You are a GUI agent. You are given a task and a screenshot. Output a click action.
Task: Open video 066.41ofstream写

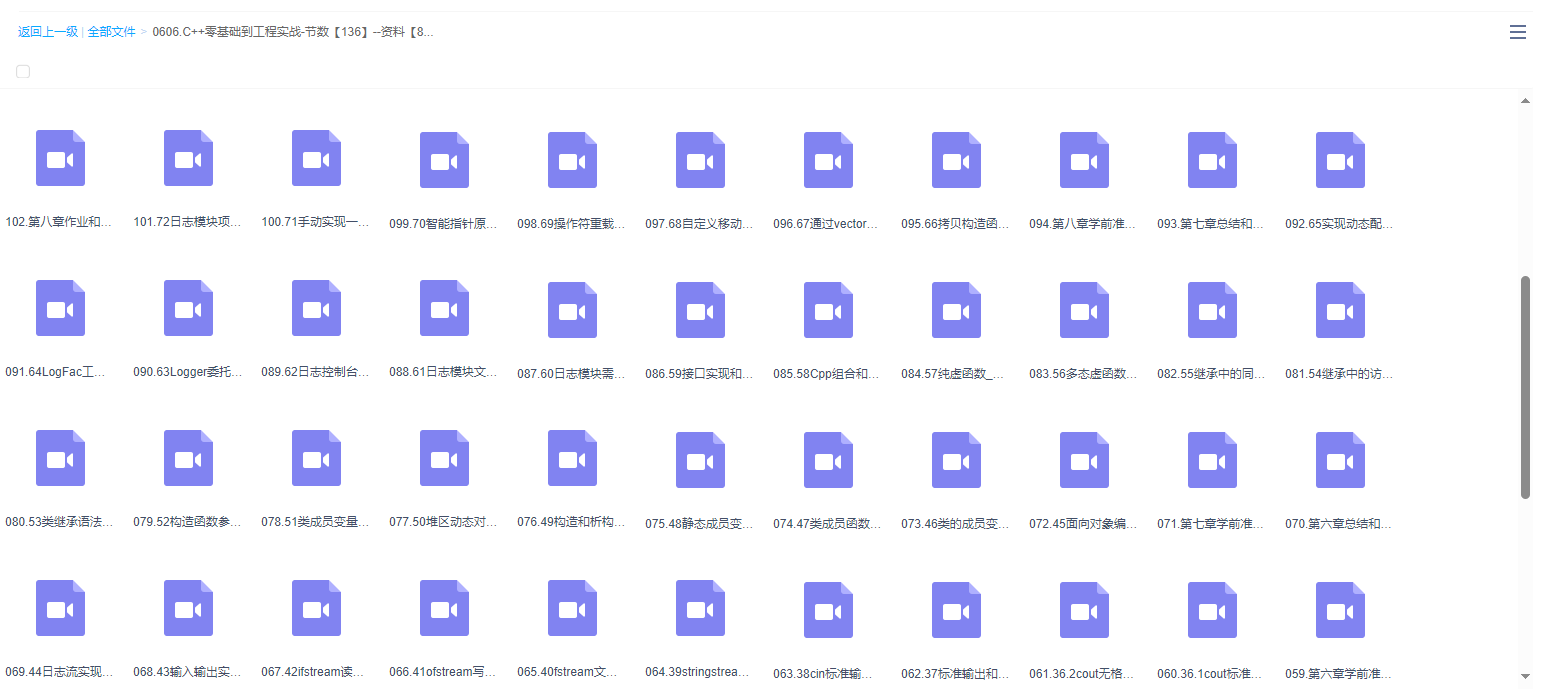click(444, 608)
